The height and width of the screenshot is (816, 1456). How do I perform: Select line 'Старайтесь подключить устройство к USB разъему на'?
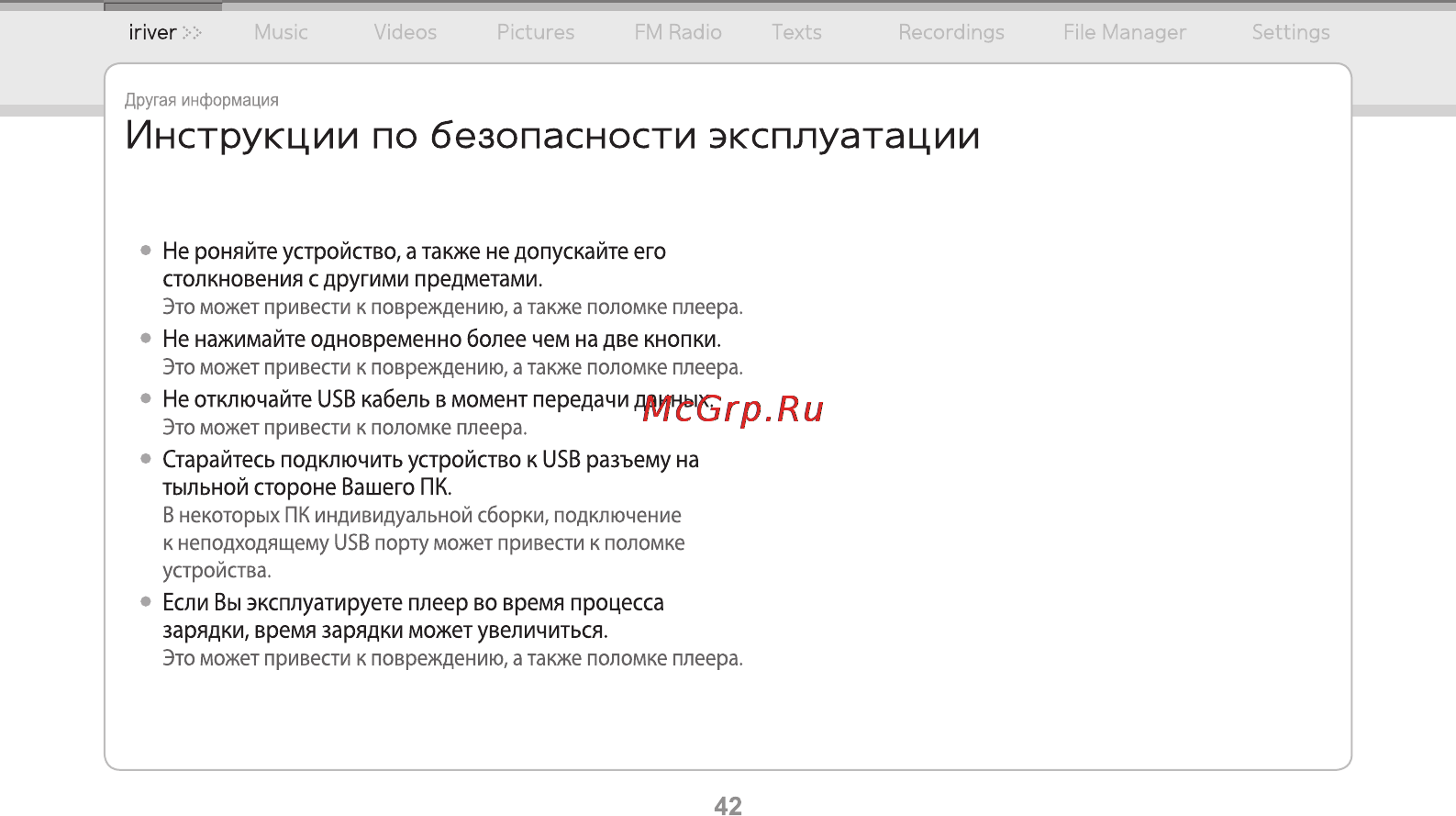430,460
